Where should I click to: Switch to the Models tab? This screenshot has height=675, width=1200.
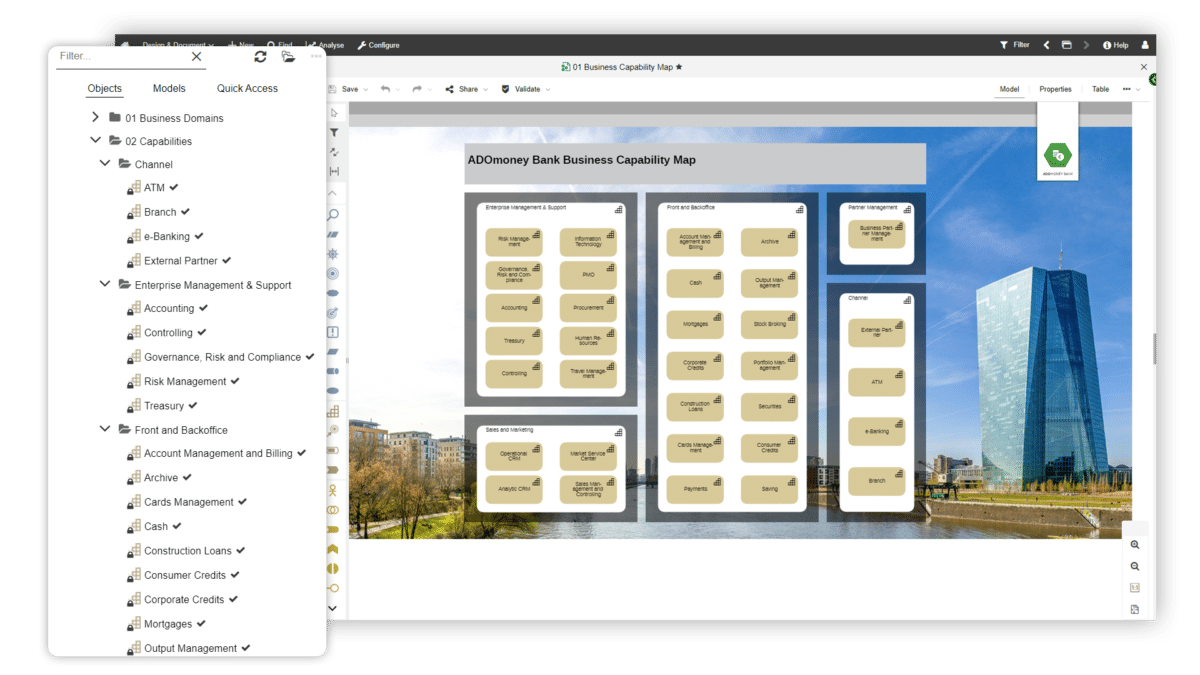coord(169,88)
